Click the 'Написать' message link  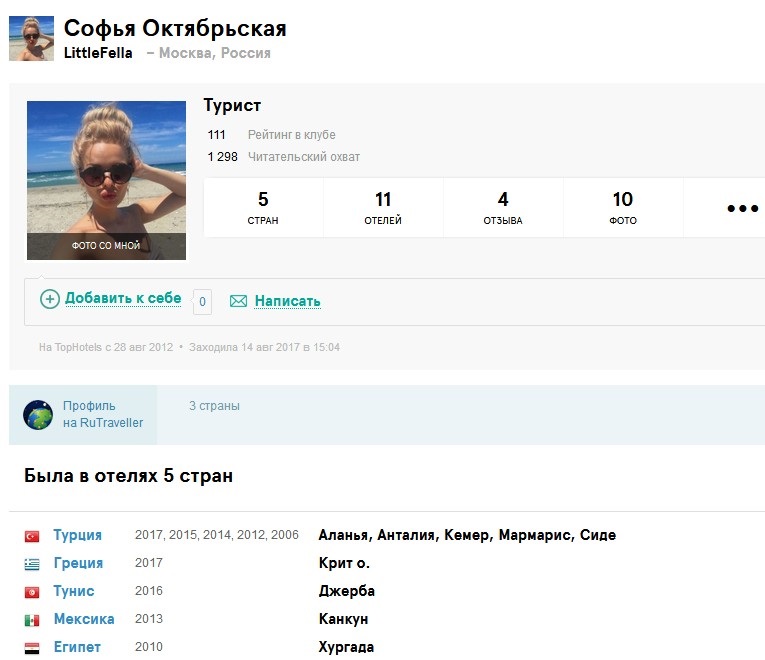click(287, 301)
